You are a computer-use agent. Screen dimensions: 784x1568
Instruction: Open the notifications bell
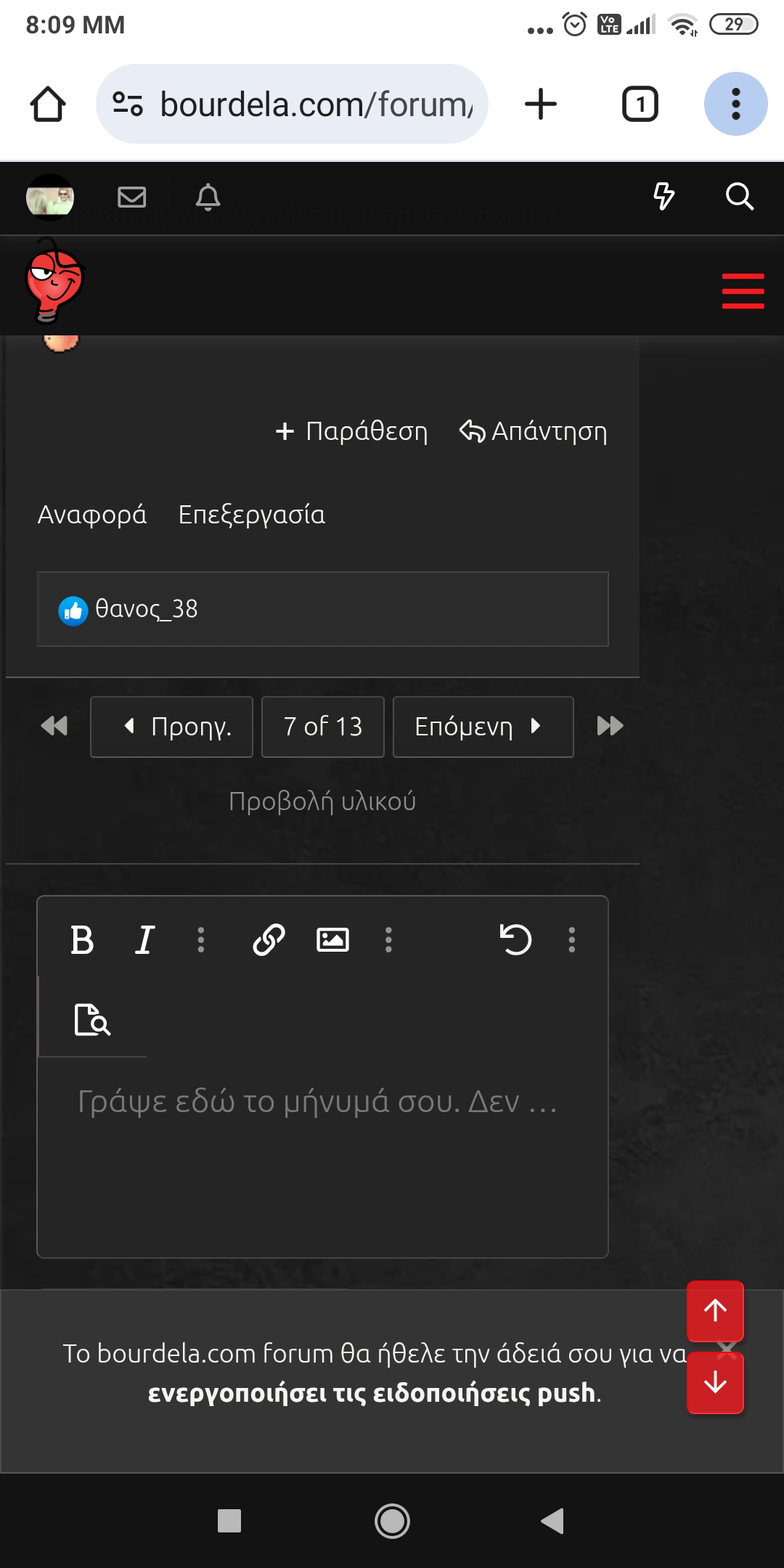pyautogui.click(x=208, y=197)
